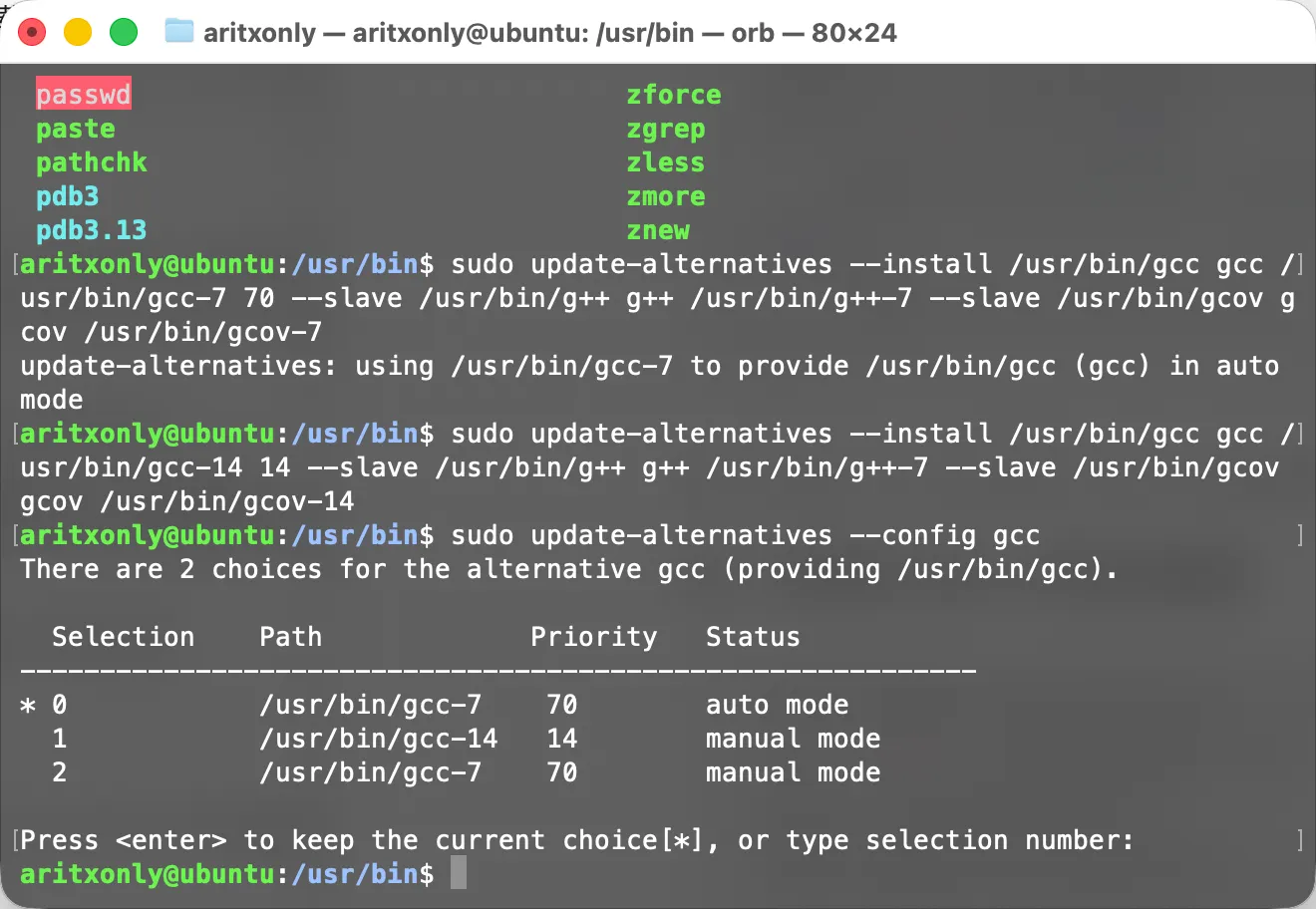
Task: Click the Status column header
Action: 753,637
